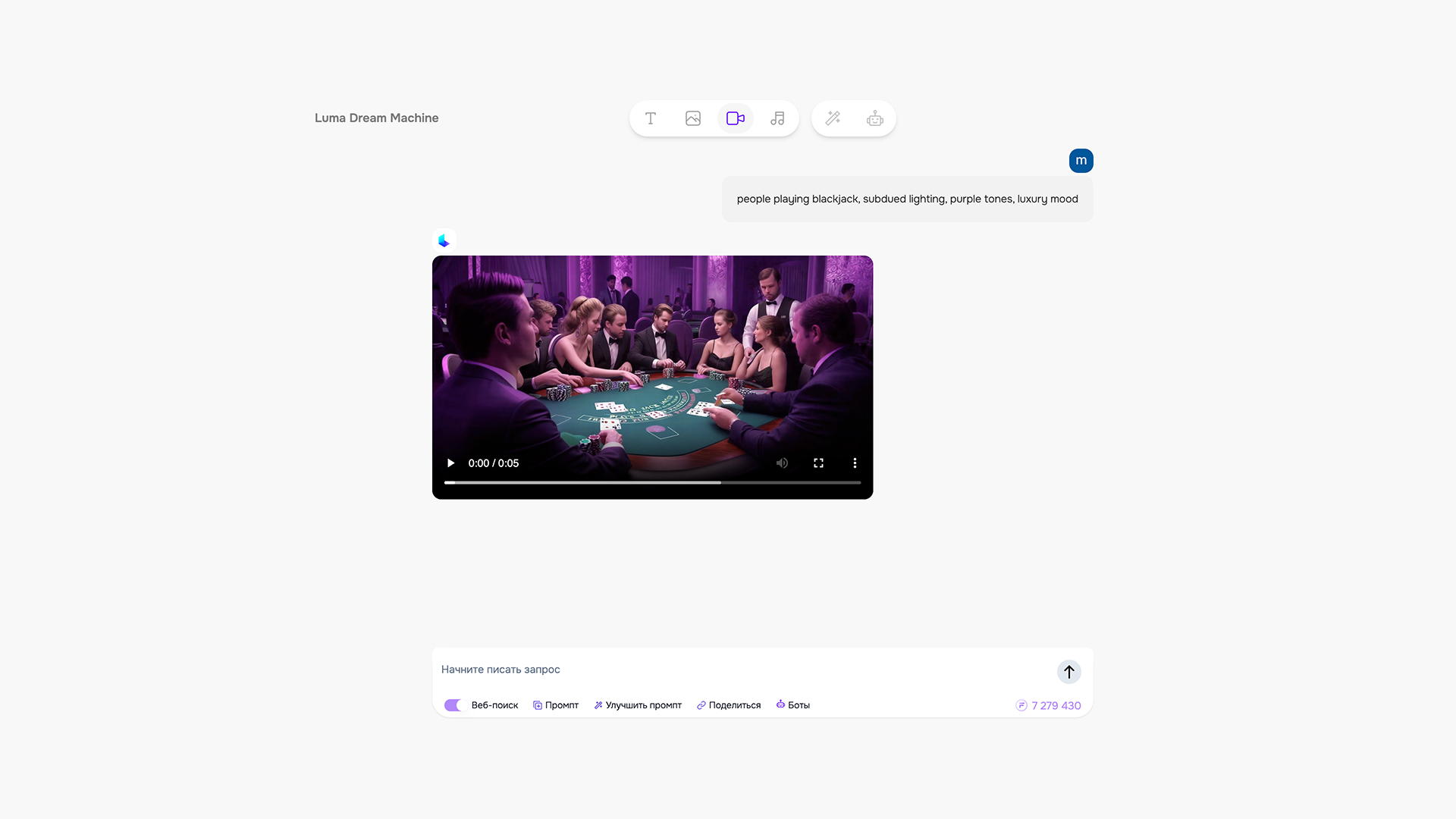Open the video's more options menu
1456x819 pixels.
(855, 463)
